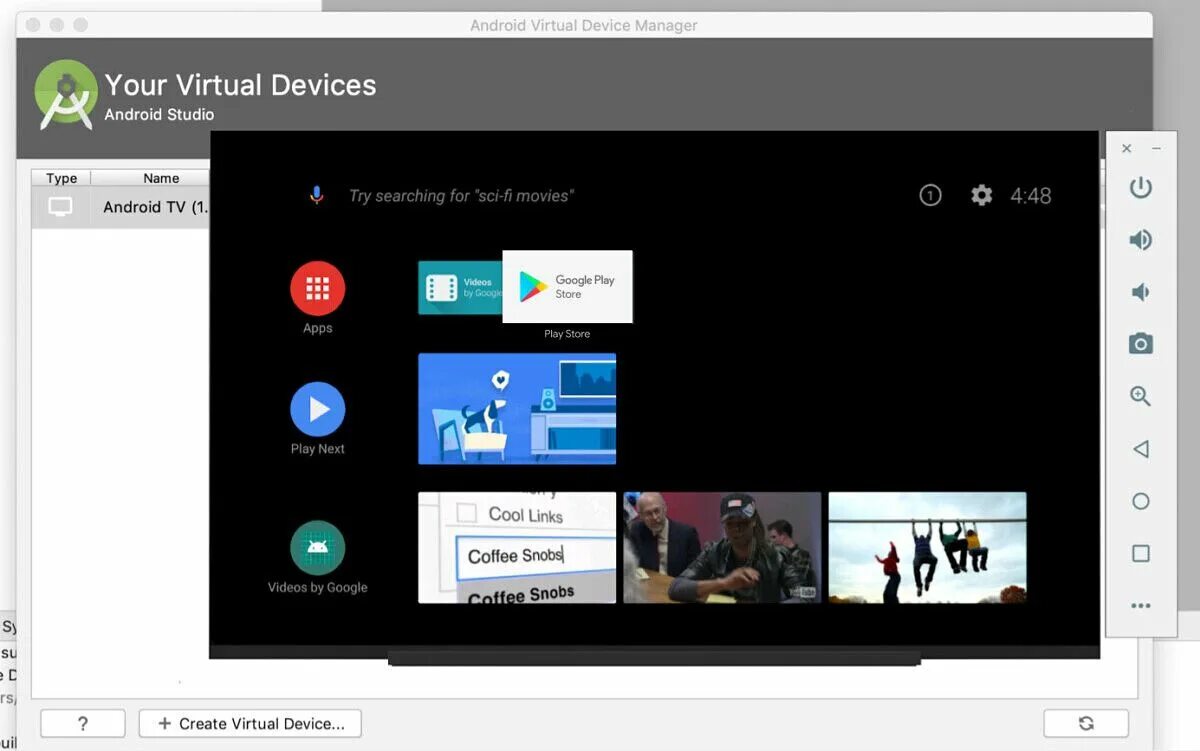This screenshot has width=1200, height=751.
Task: Select the Videos by Google channel icon
Action: coord(318,548)
